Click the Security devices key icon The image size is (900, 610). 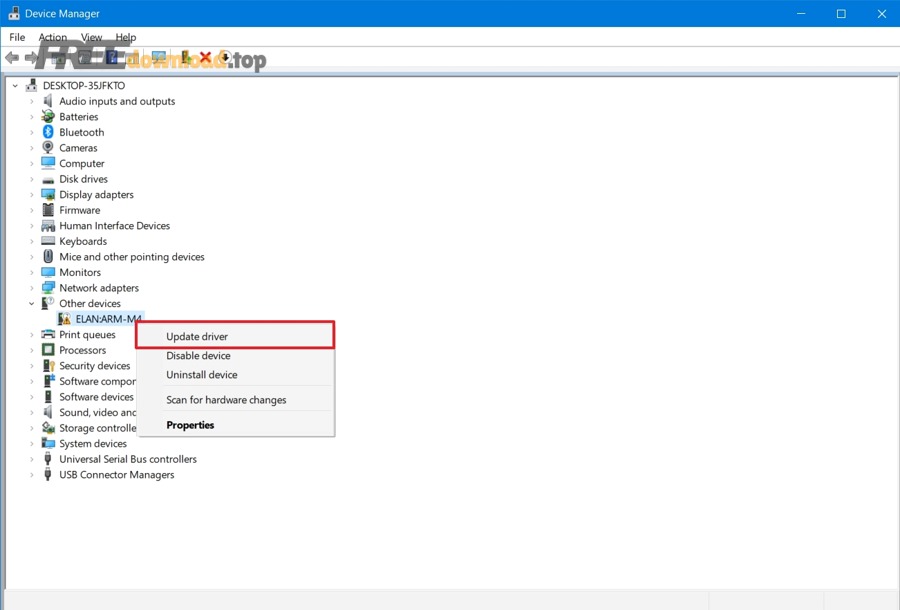coord(48,366)
